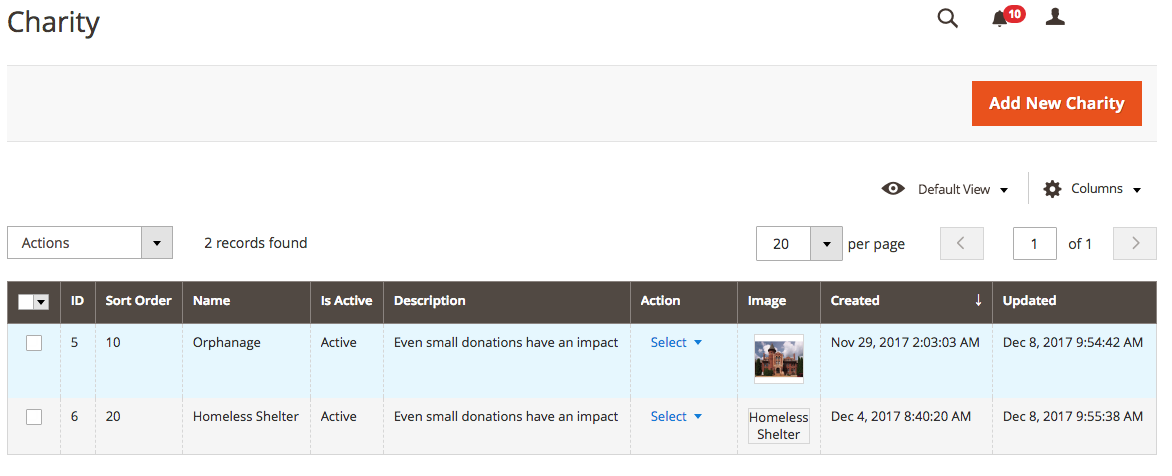Open the per page count dropdown arrow

tap(827, 244)
